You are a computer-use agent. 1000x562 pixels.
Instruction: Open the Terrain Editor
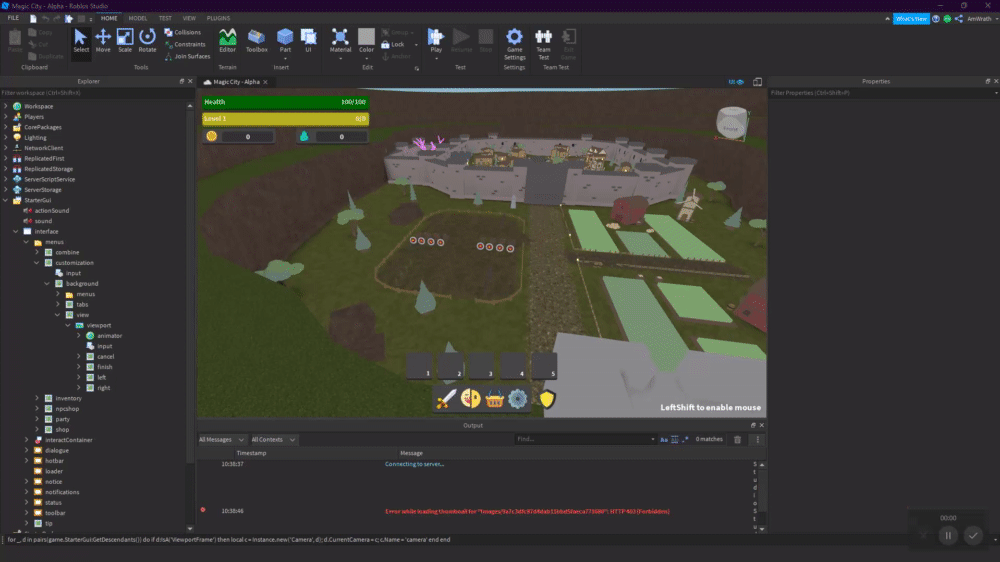pyautogui.click(x=227, y=41)
